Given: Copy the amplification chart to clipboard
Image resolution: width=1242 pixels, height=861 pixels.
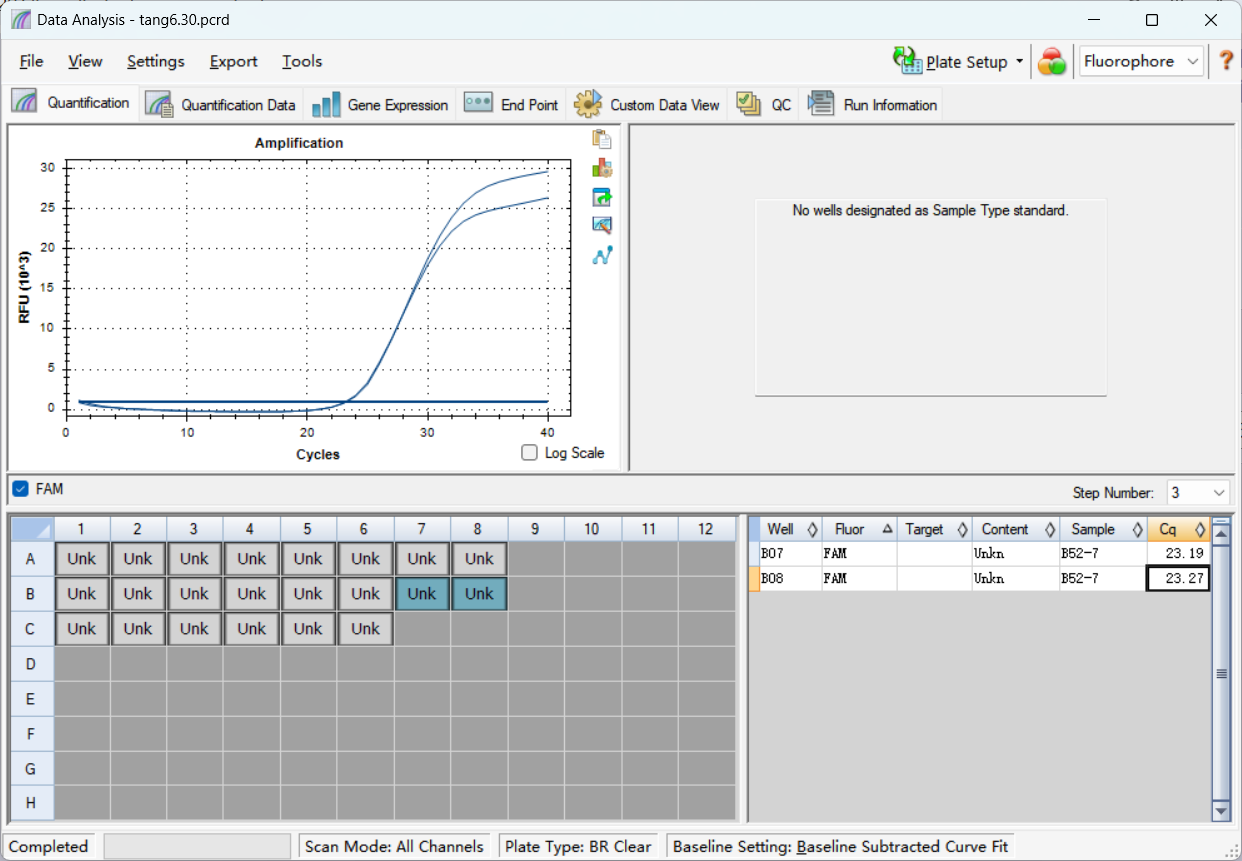Looking at the screenshot, I should [602, 139].
